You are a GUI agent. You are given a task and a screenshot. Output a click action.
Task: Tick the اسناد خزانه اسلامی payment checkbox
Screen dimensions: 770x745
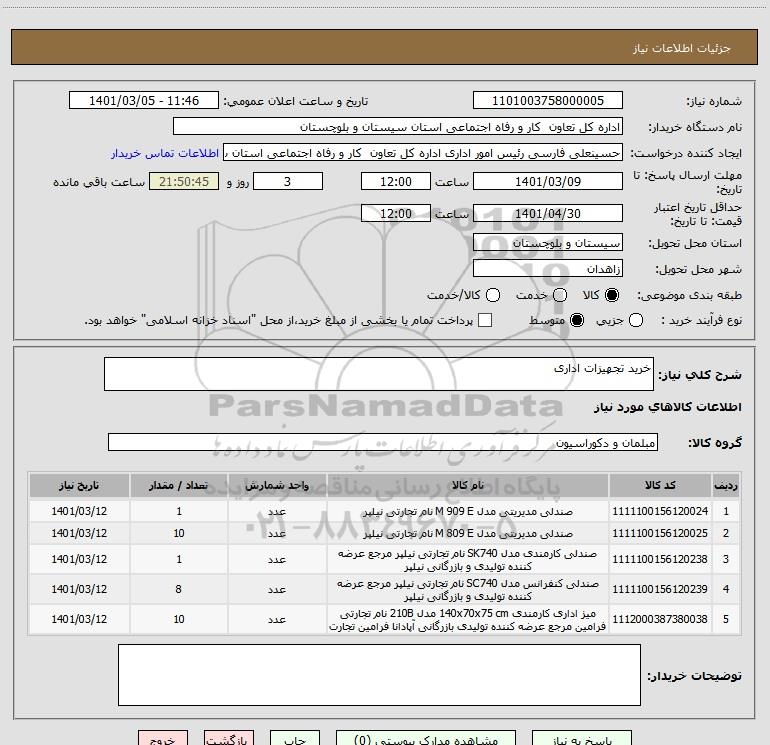click(485, 320)
